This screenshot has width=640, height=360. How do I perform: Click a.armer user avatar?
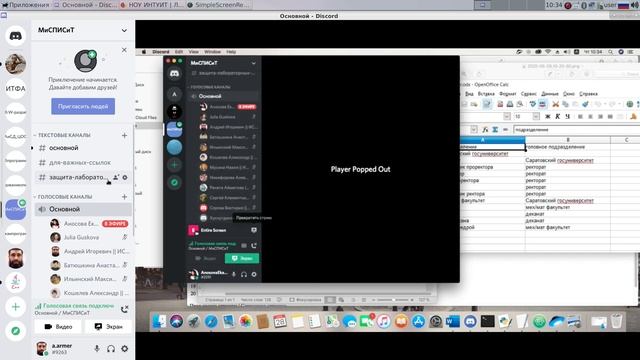(x=42, y=348)
